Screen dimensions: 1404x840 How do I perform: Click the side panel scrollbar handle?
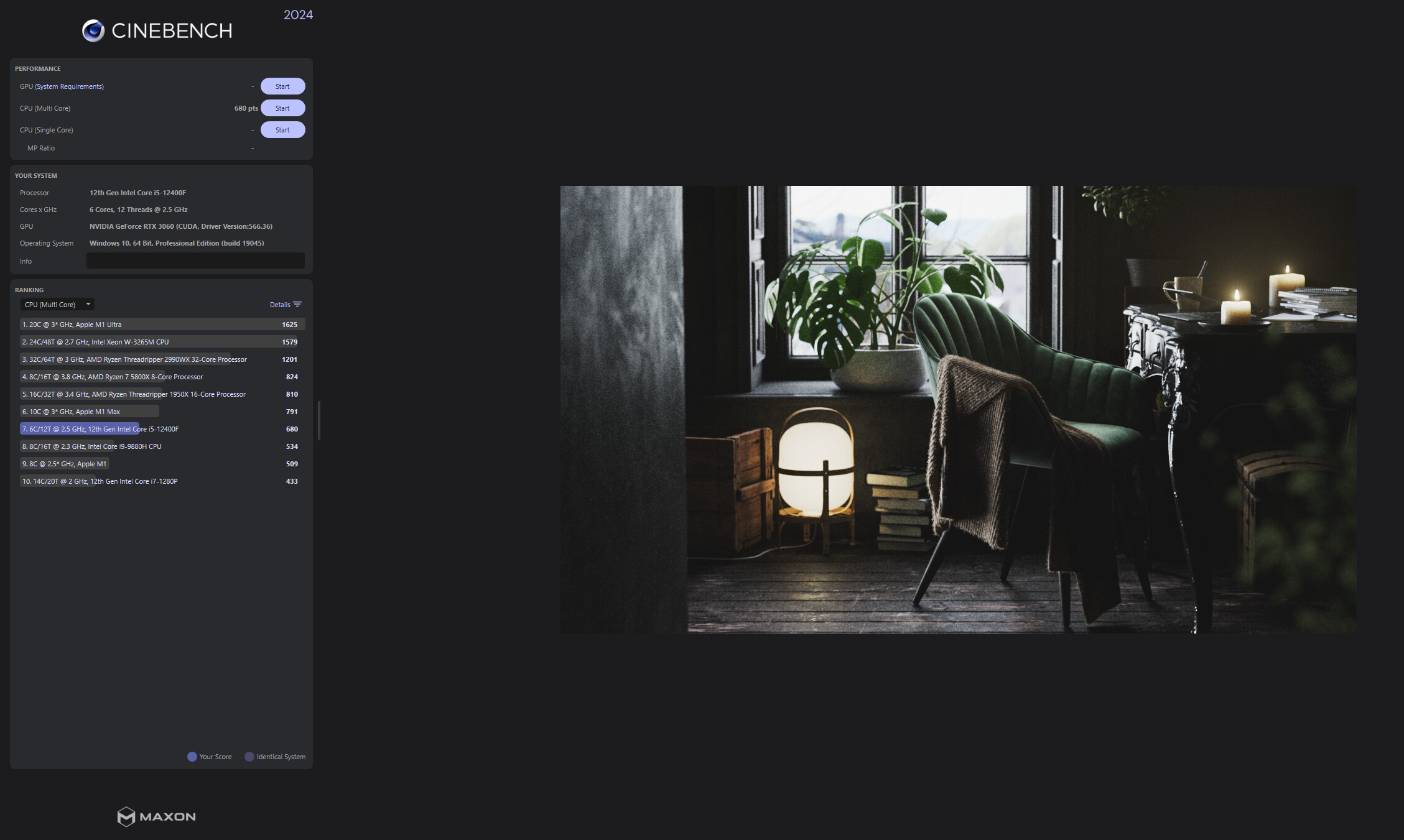(319, 421)
